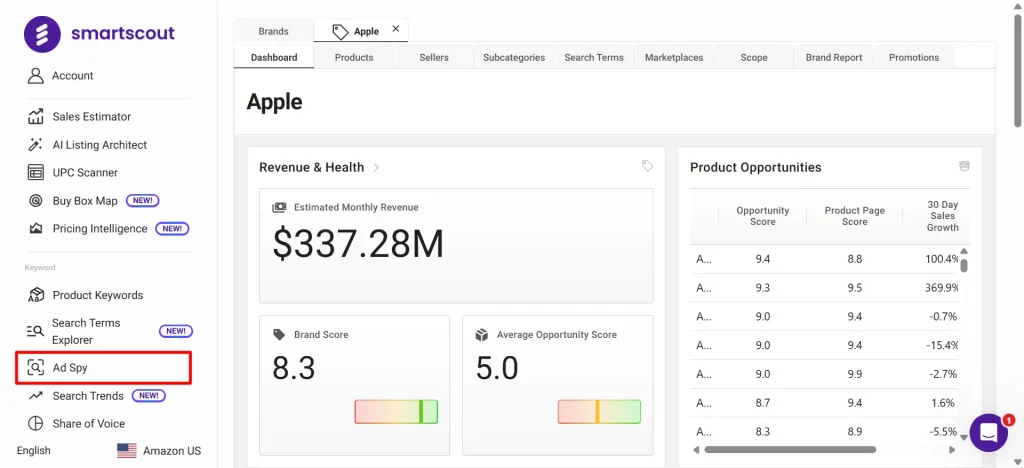Select the Dashboard tab
1024x468 pixels.
[274, 57]
